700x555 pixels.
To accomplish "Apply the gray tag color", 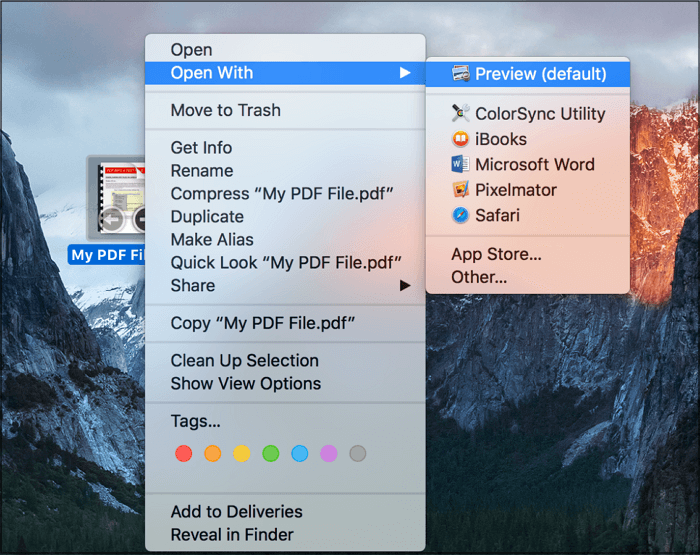I will (358, 453).
